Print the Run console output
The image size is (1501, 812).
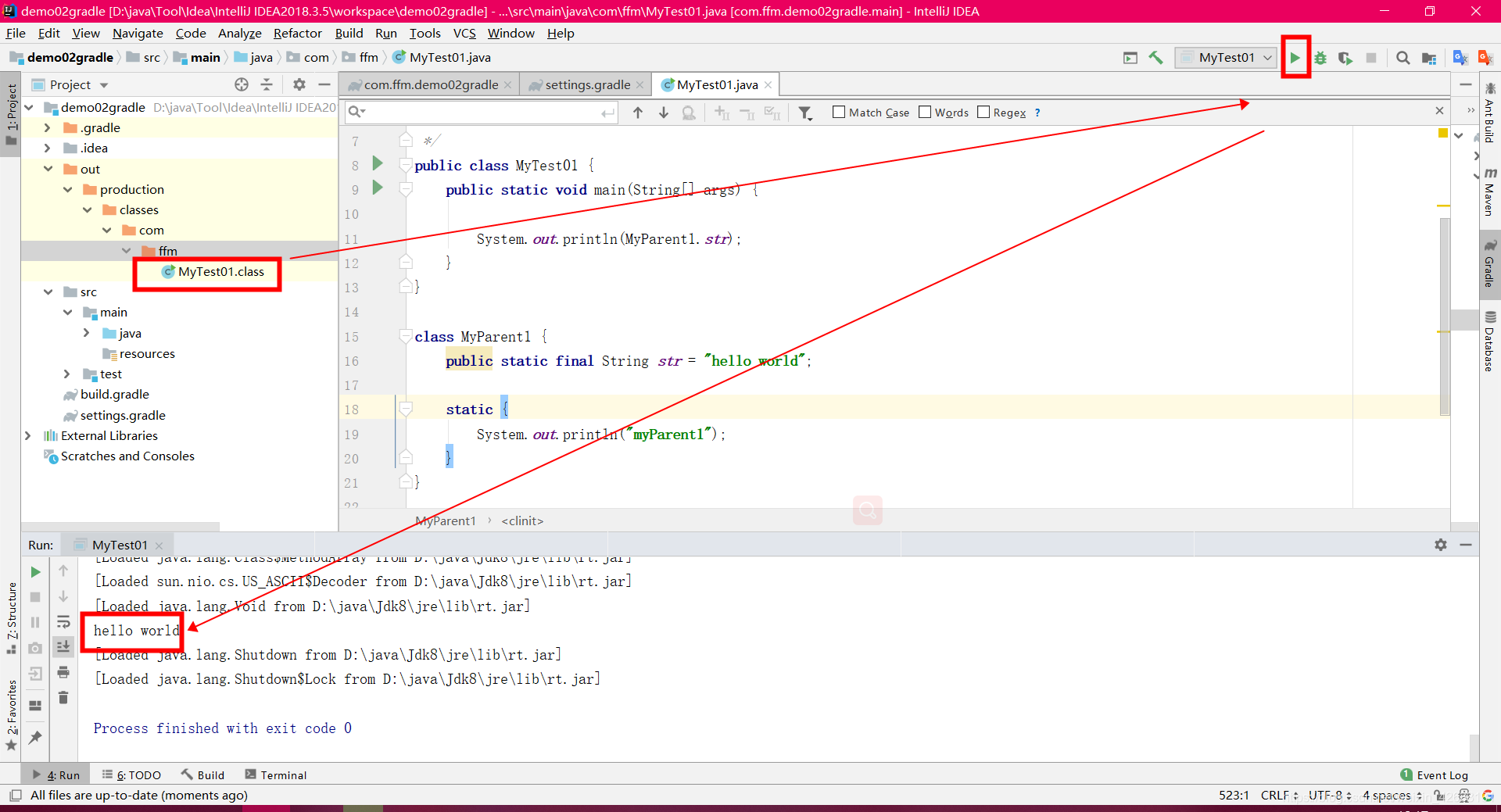pyautogui.click(x=63, y=672)
